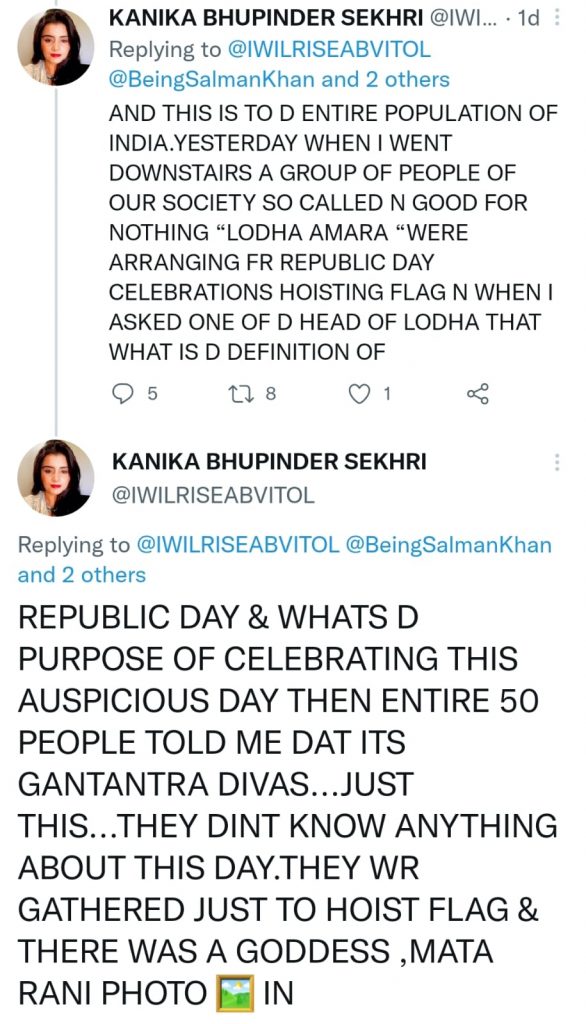The image size is (586, 1024).
Task: Open @IWILRISEABVITOL mention in second tweet's reply line
Action: (x=237, y=544)
